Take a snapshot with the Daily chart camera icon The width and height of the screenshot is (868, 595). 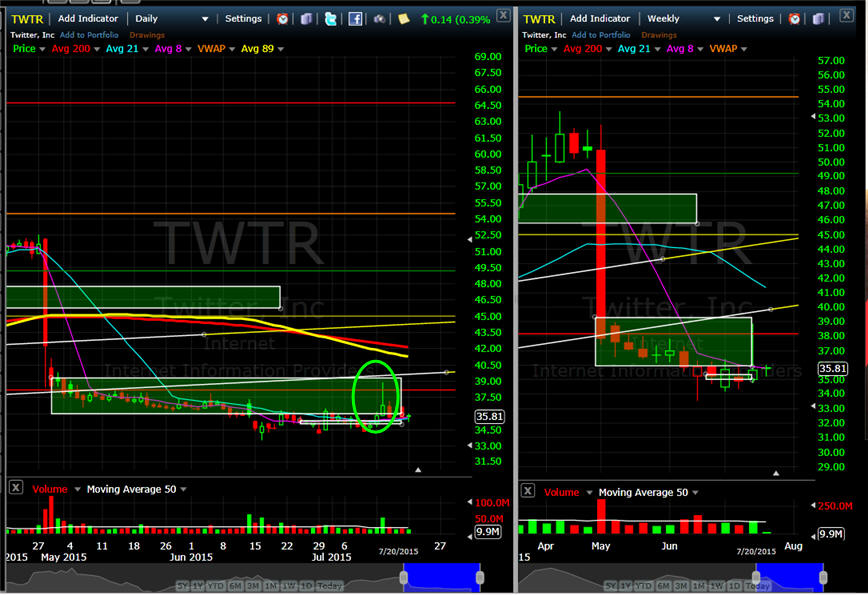[379, 19]
